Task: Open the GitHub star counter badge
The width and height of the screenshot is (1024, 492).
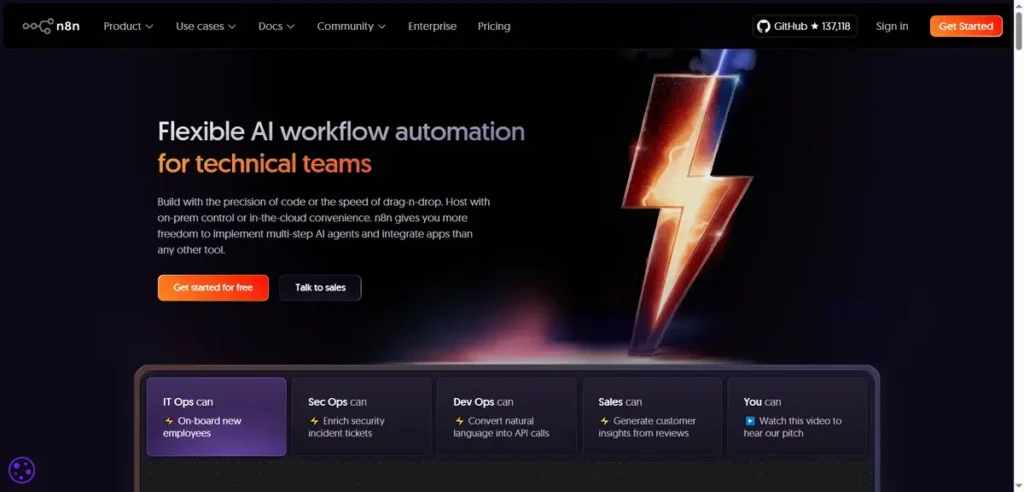Action: [x=805, y=26]
